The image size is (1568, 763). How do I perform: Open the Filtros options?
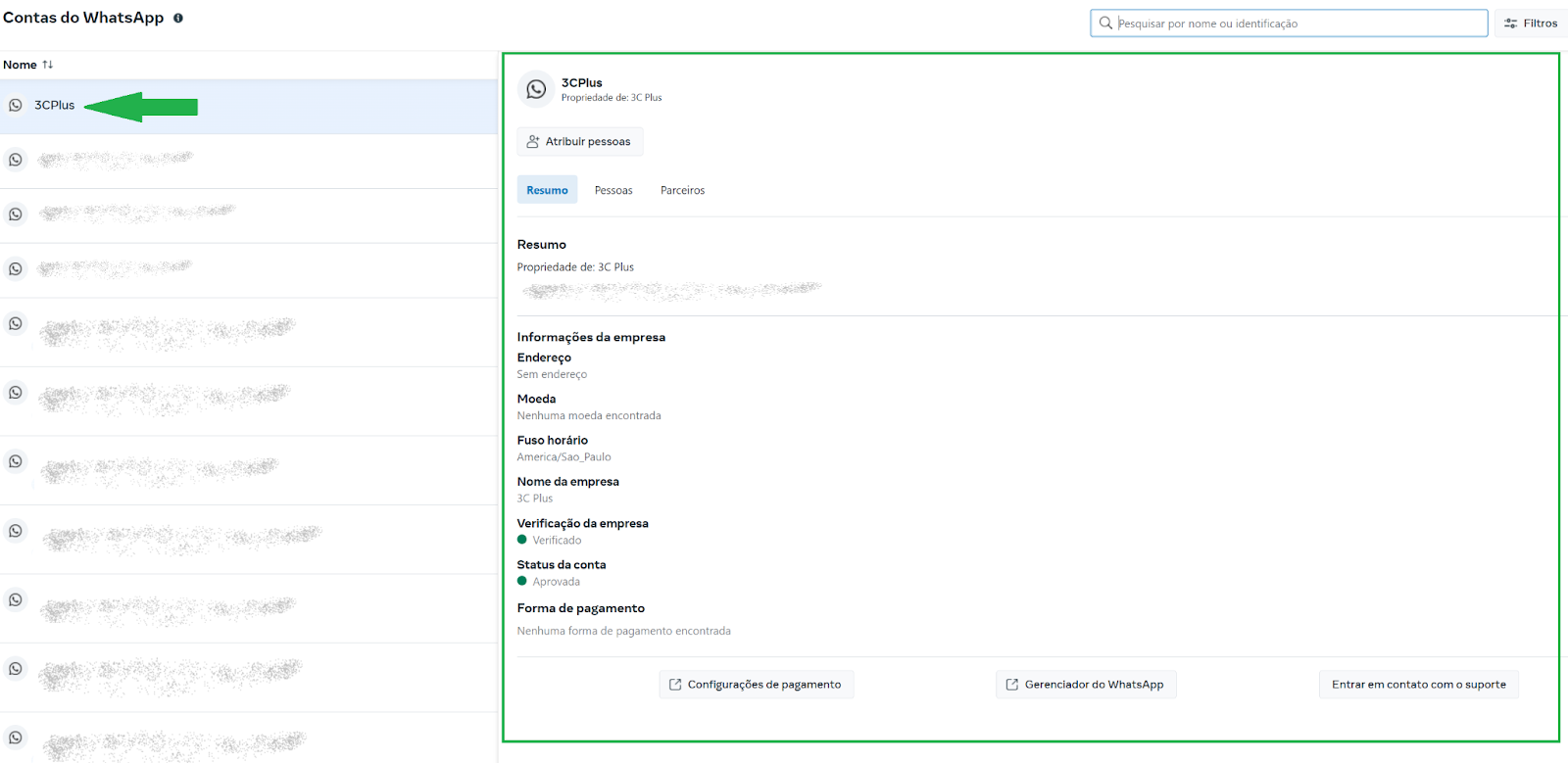[1531, 24]
